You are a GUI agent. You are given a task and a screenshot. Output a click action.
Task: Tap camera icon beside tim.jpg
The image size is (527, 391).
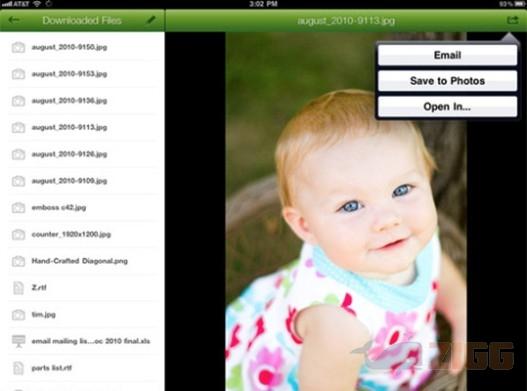(18, 315)
